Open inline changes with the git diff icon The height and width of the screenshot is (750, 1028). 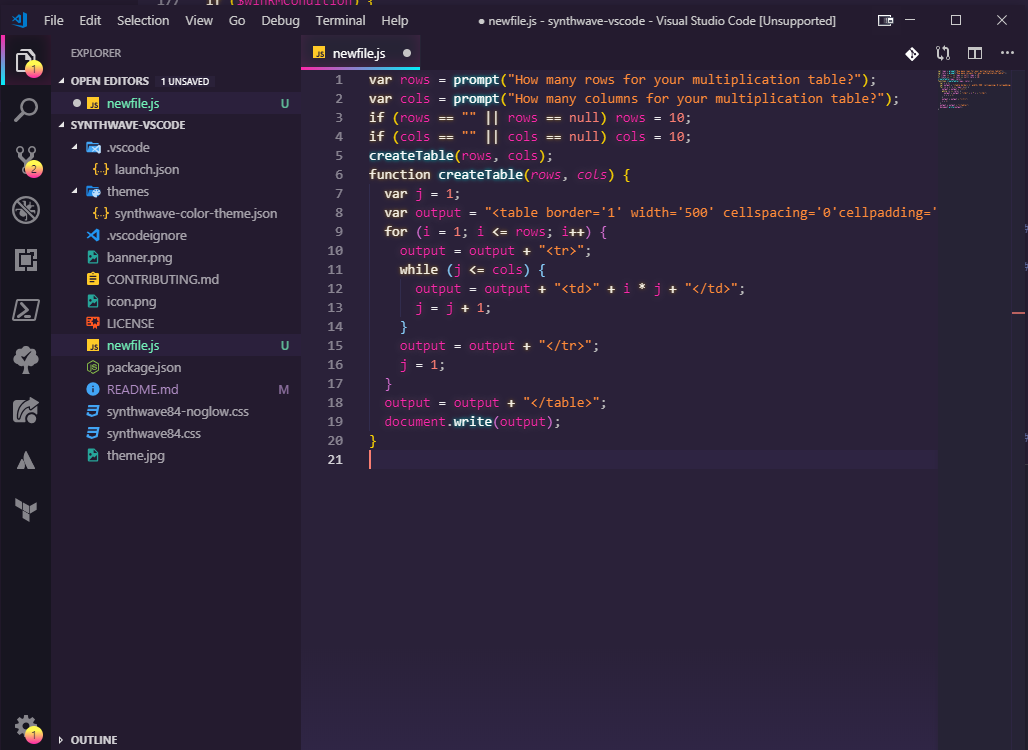coord(912,53)
